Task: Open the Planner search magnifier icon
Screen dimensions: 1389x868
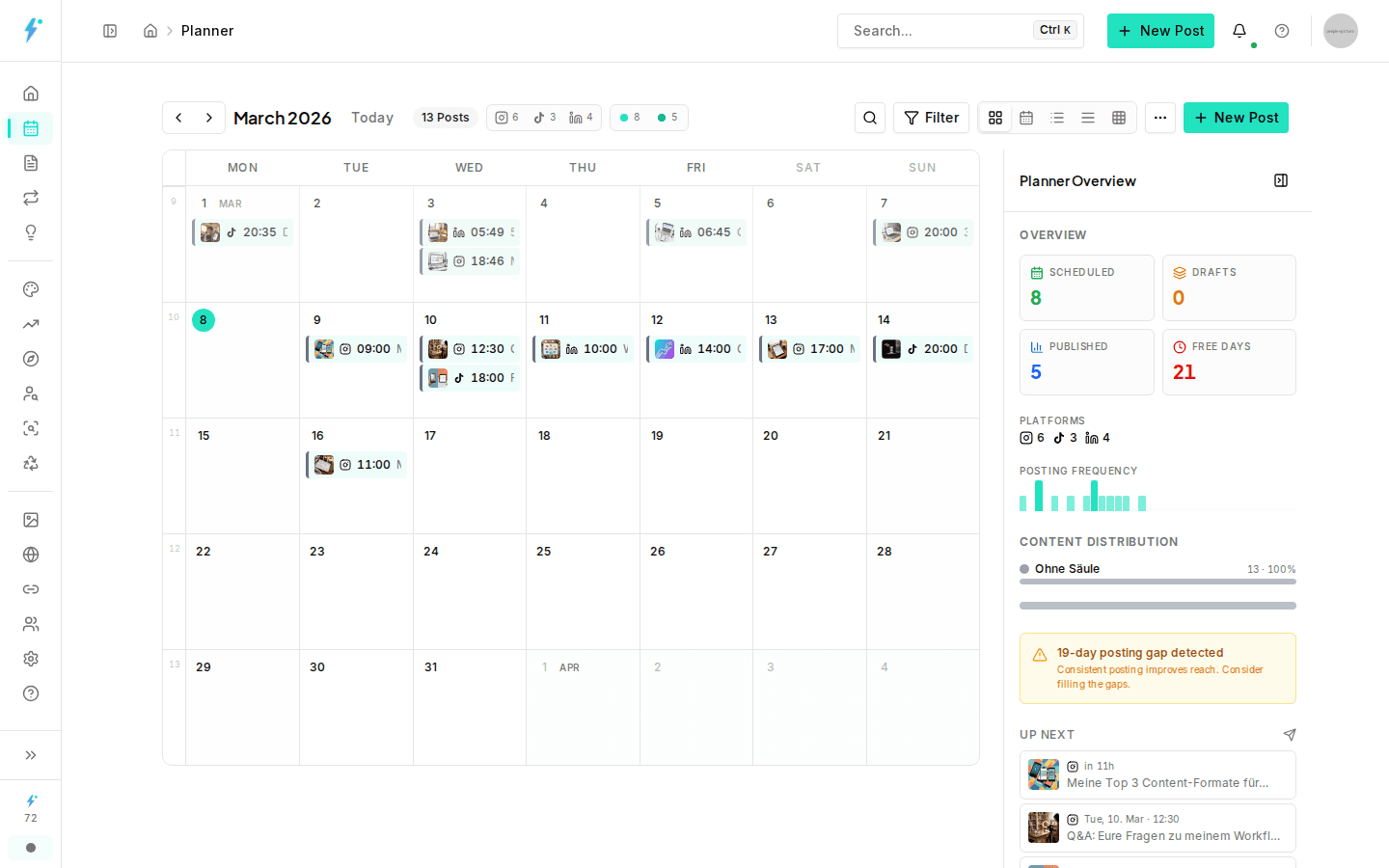Action: 869,118
